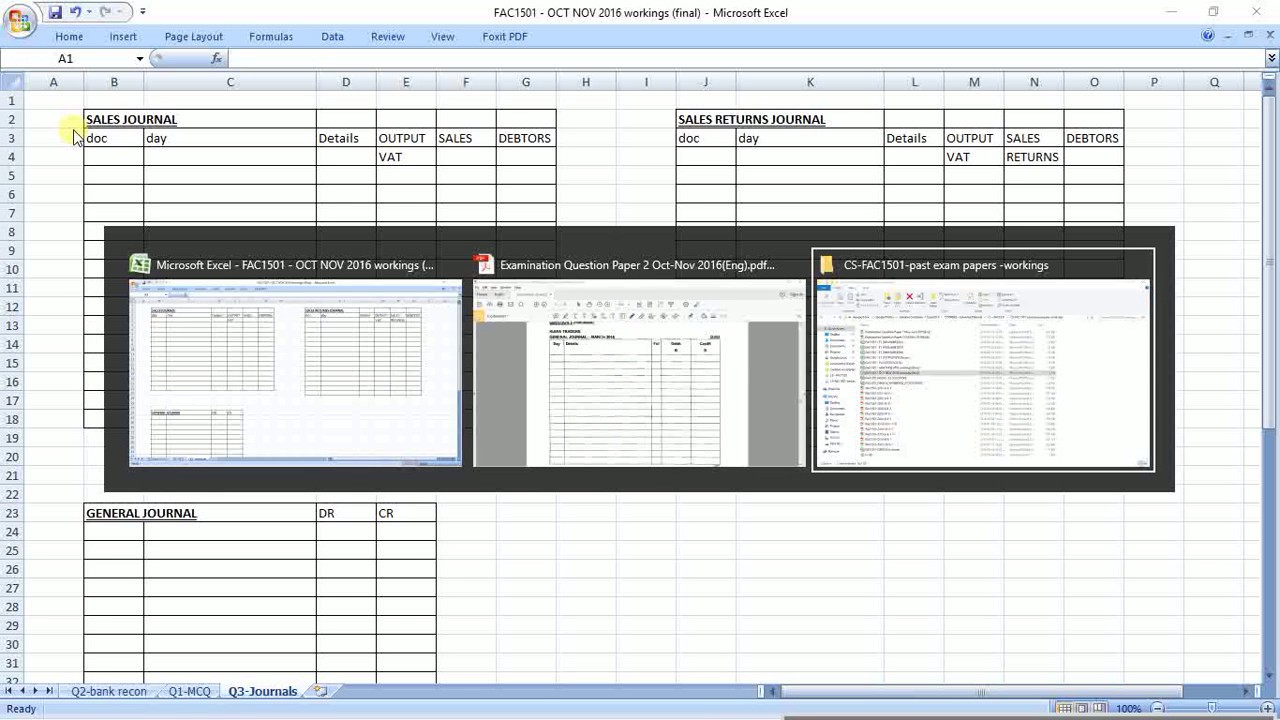Switch to the Q1-MCQ sheet
1280x720 pixels.
click(189, 691)
